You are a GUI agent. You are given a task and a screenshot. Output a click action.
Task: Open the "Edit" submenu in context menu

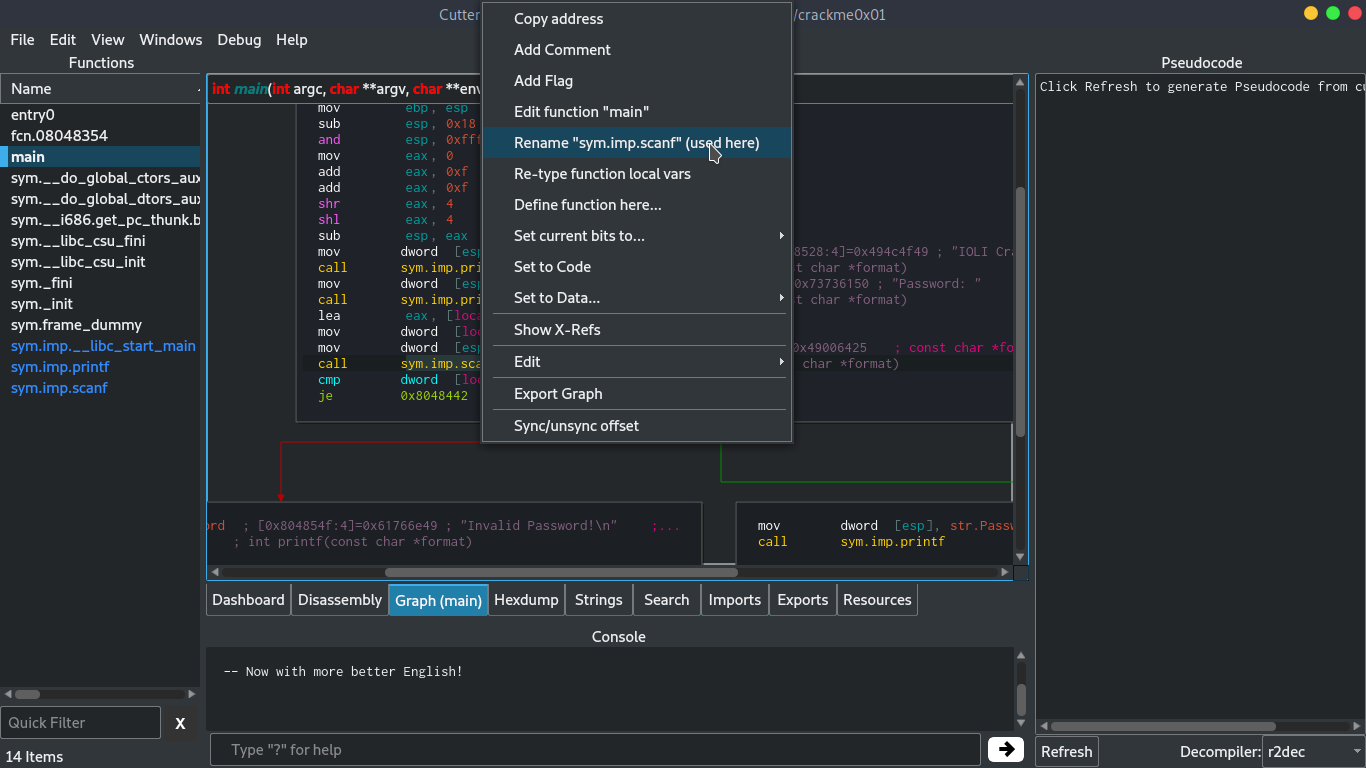click(526, 361)
